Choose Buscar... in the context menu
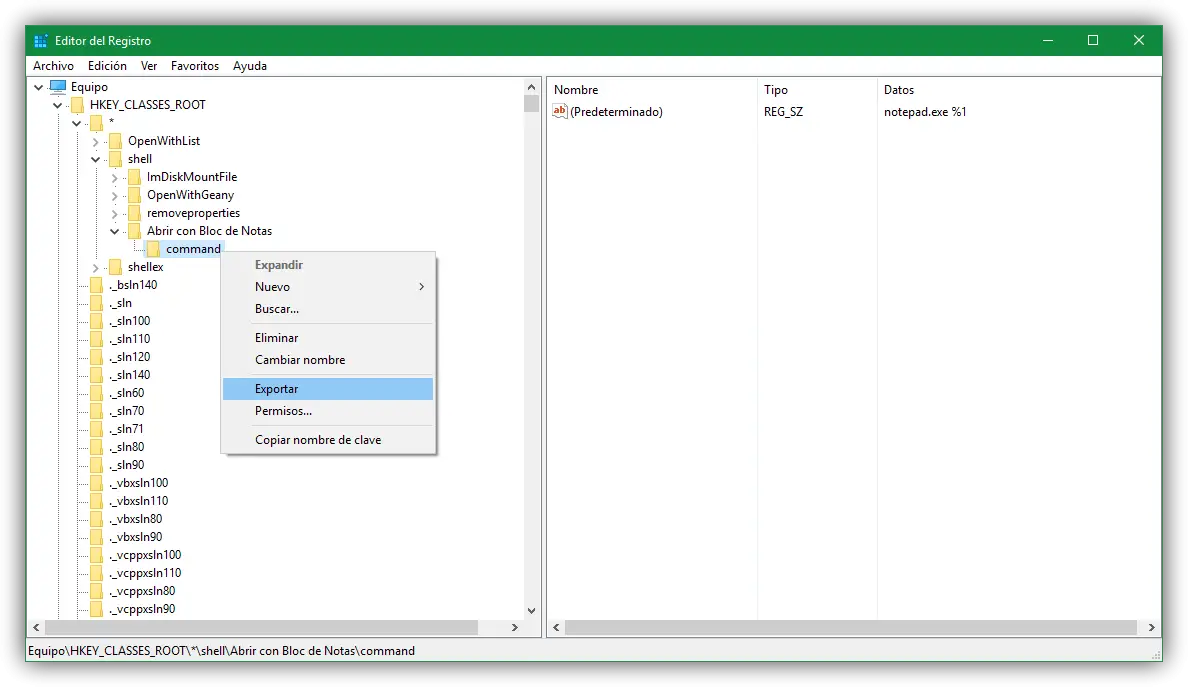Image resolution: width=1188 pixels, height=687 pixels. (328, 309)
